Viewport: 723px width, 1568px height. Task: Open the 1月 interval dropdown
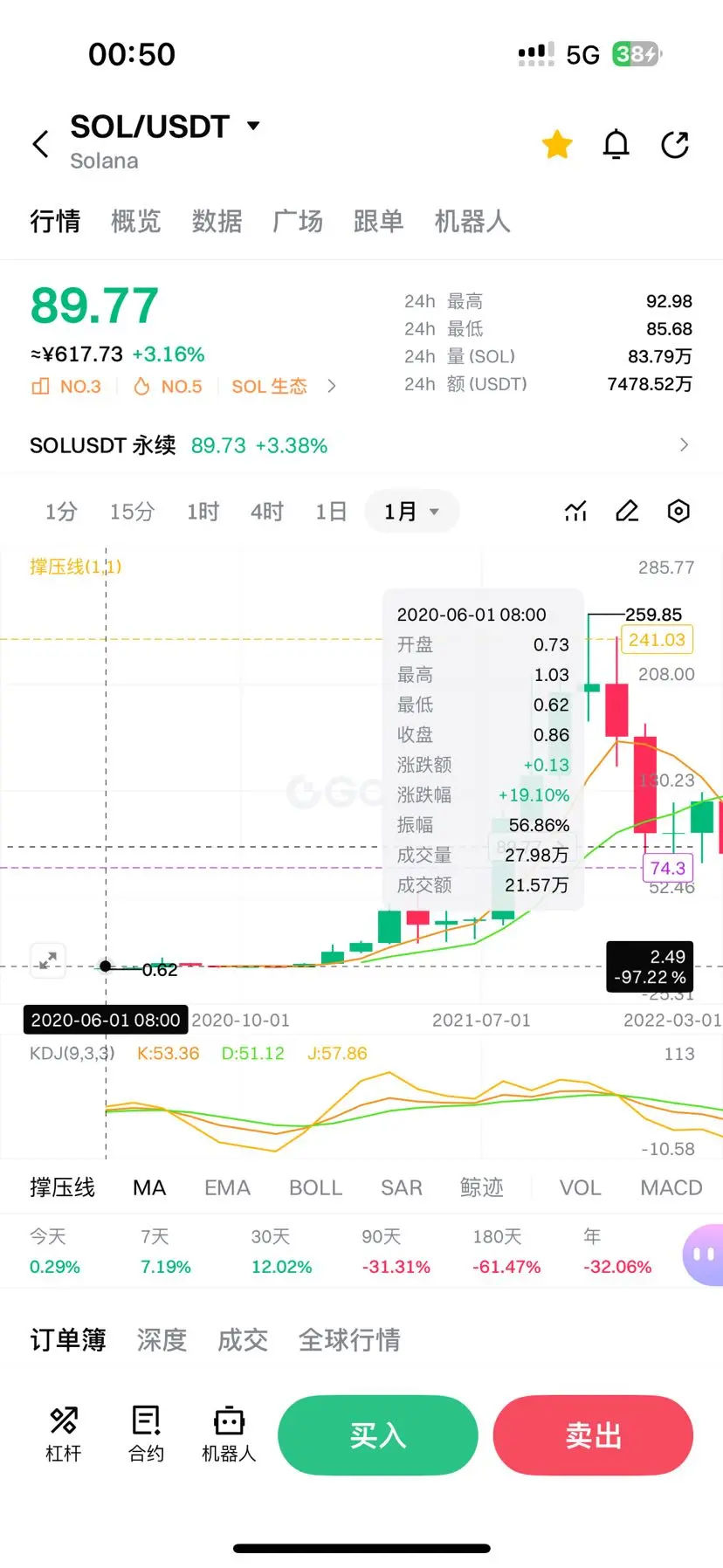click(411, 512)
